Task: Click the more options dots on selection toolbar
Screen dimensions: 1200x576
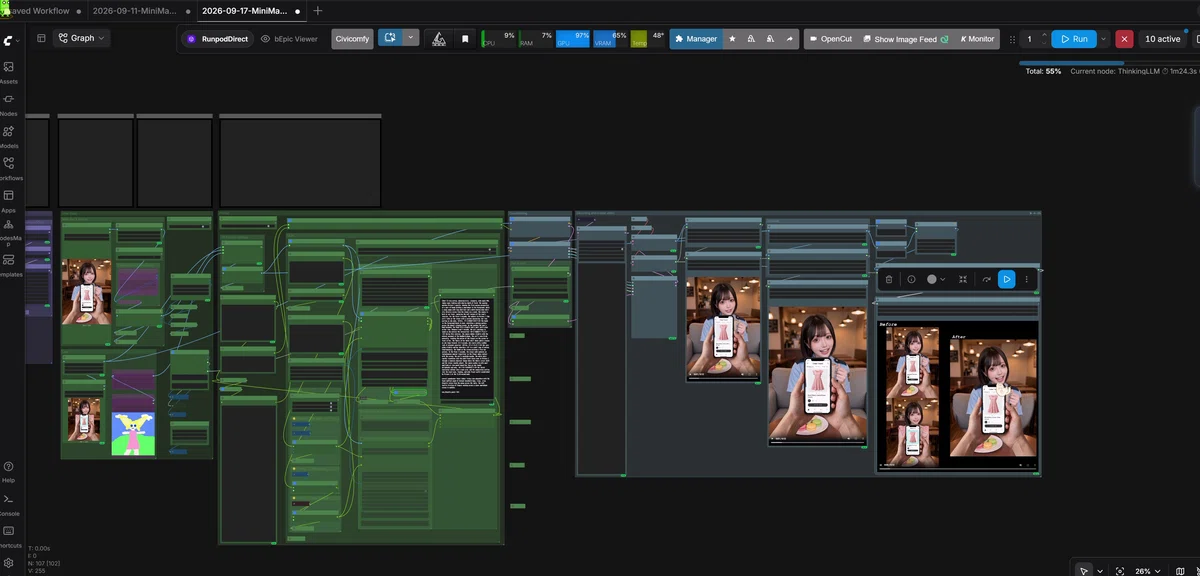Action: pyautogui.click(x=1027, y=279)
